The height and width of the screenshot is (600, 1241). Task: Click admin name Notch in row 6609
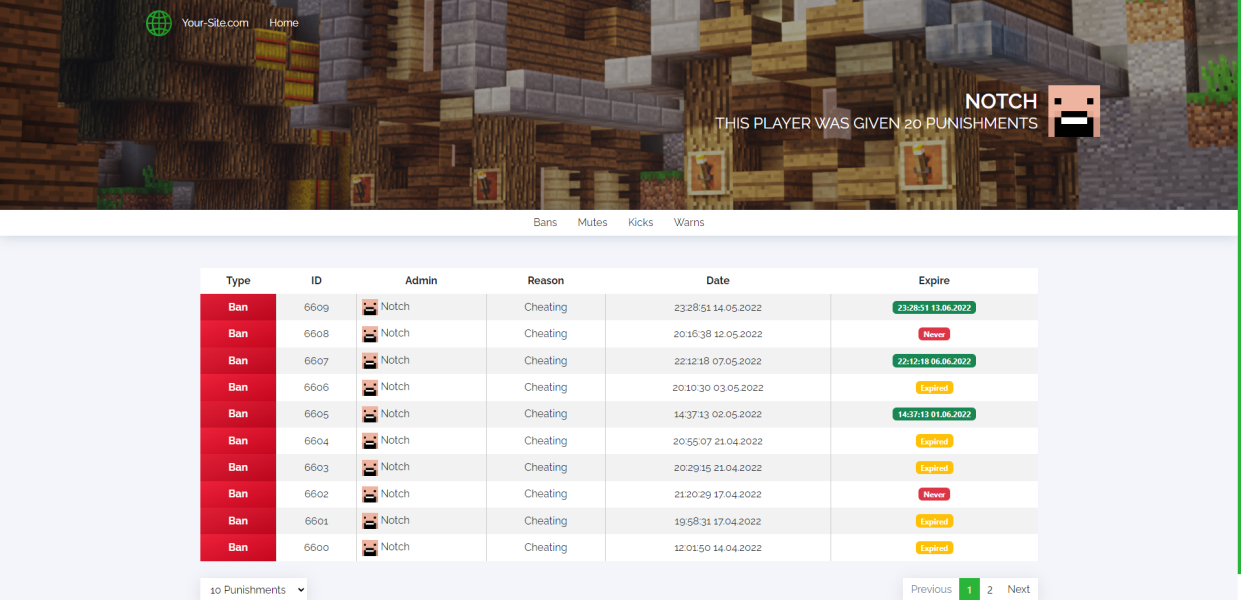point(395,307)
